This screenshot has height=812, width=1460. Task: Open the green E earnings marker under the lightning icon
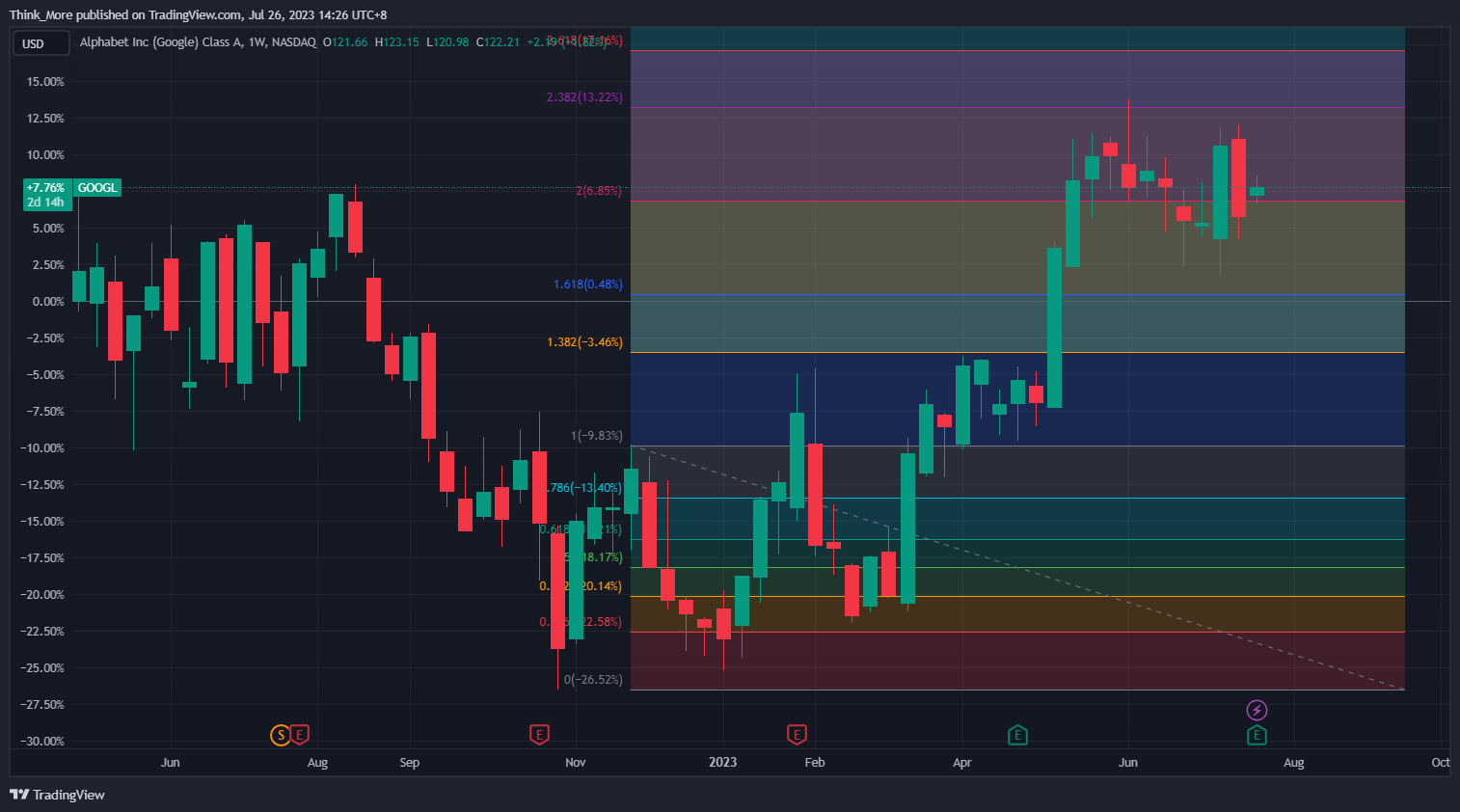pos(1257,736)
